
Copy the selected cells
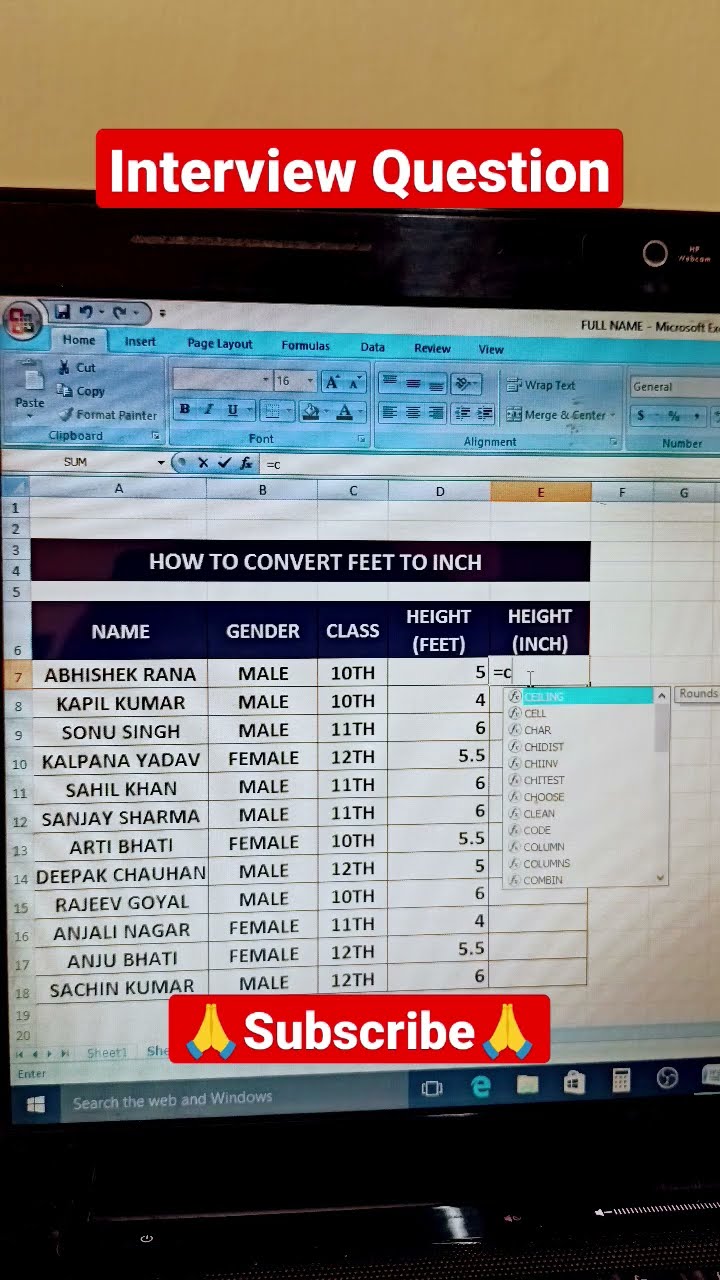(x=65, y=391)
